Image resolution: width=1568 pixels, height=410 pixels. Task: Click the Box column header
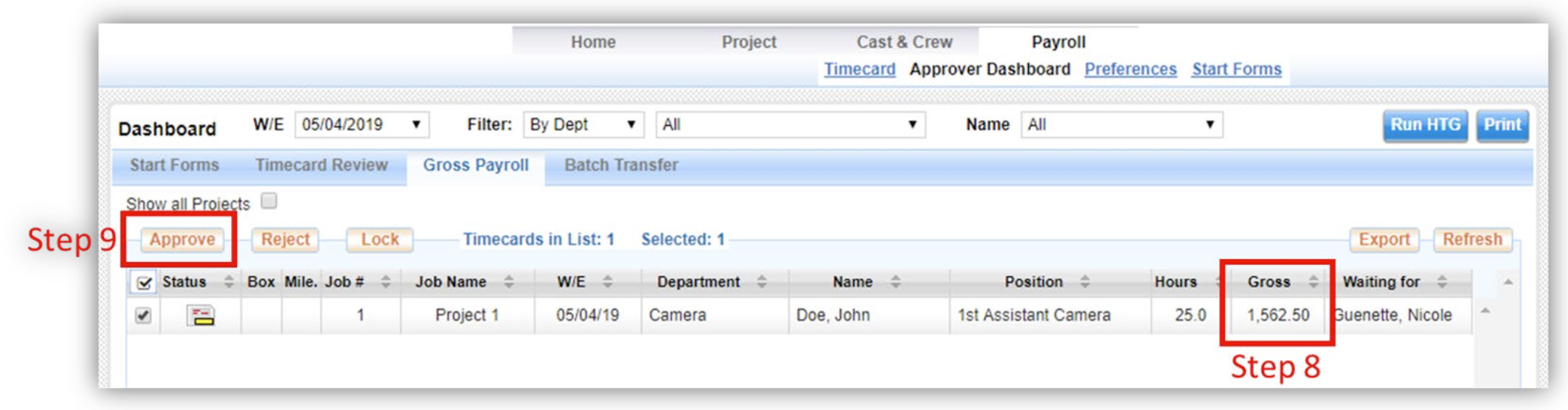pyautogui.click(x=261, y=281)
